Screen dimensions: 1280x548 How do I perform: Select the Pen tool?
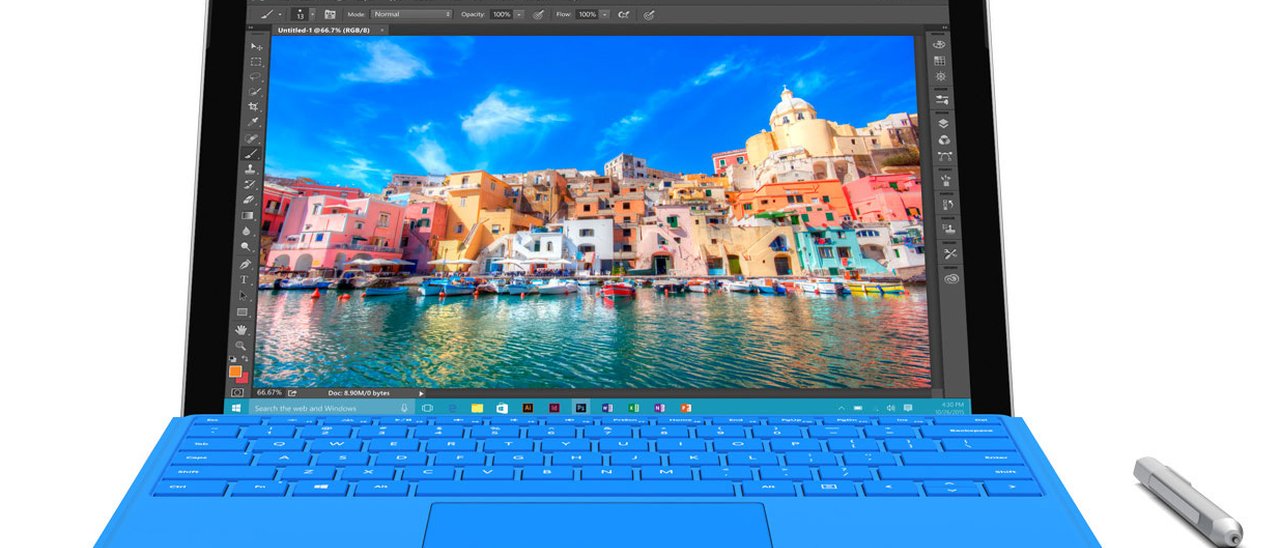[x=245, y=264]
